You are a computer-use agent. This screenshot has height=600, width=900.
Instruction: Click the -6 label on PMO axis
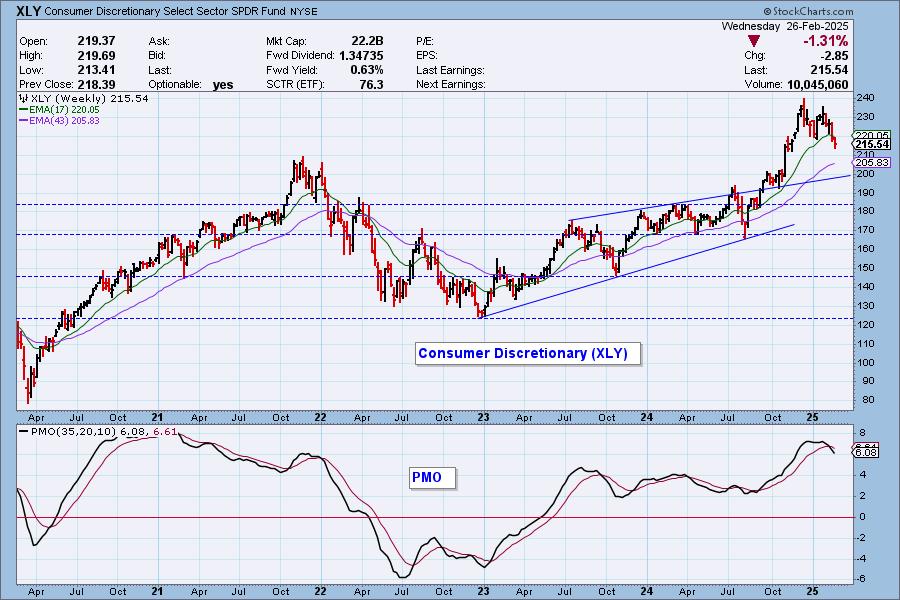(x=861, y=579)
